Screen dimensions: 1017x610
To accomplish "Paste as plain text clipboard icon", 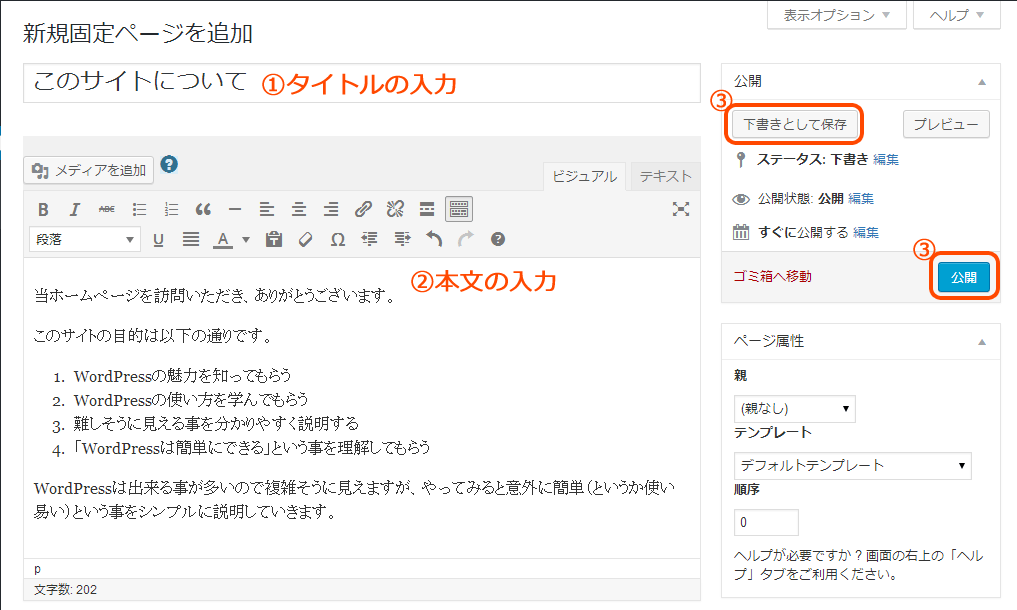I will click(274, 240).
